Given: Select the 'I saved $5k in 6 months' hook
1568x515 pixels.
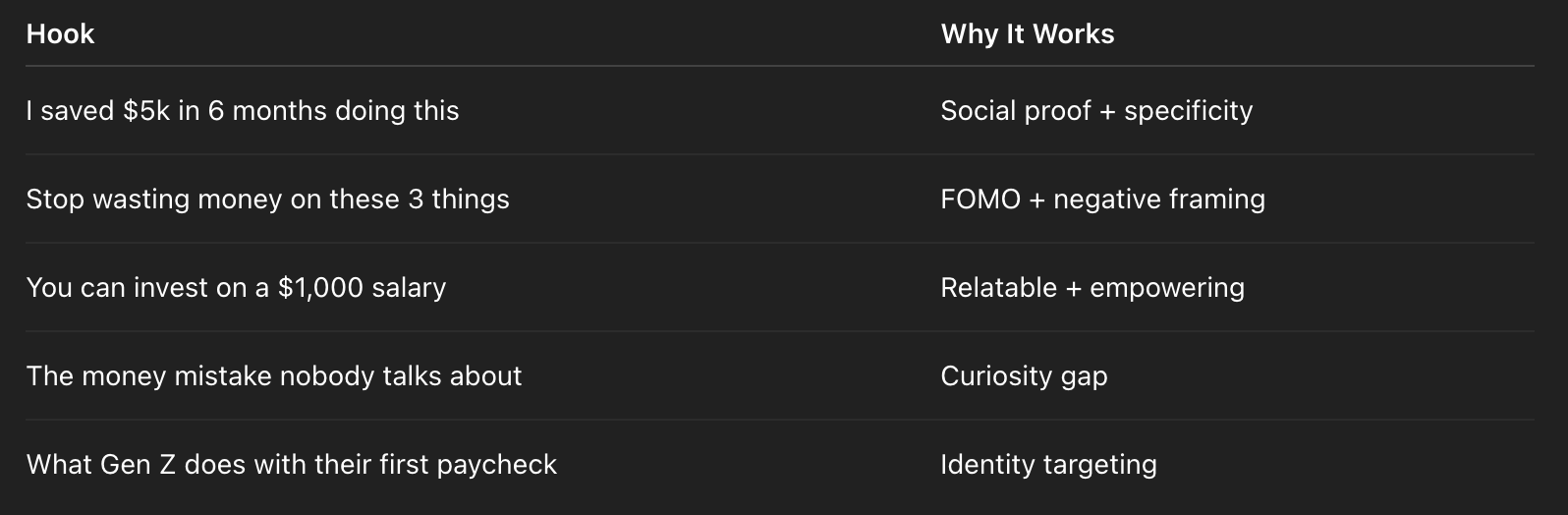Looking at the screenshot, I should tap(242, 111).
